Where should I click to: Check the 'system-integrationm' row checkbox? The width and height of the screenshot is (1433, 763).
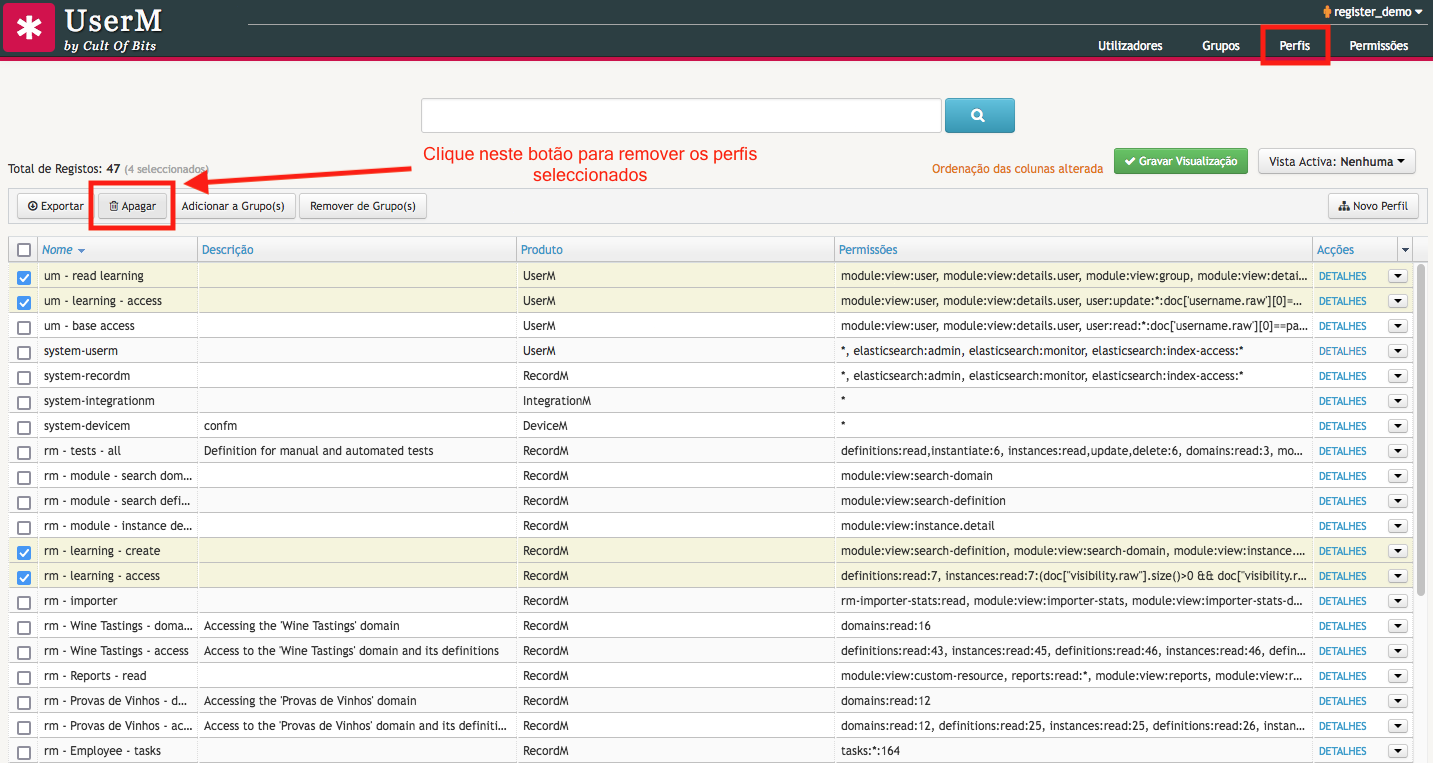click(24, 402)
